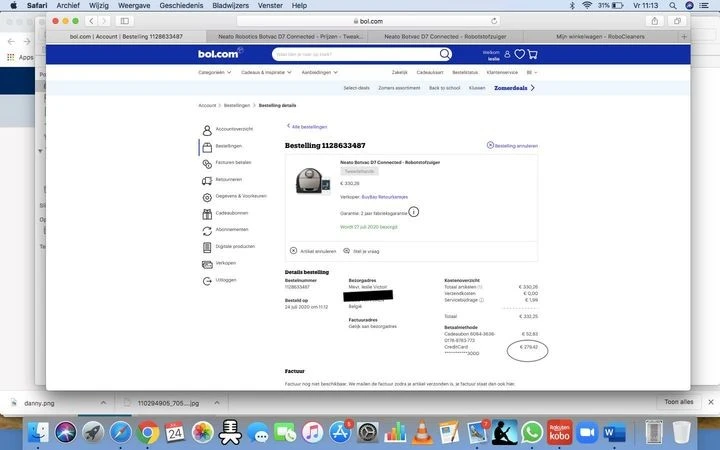Open Retourneren truck icon in sidebar
The height and width of the screenshot is (450, 720).
pos(207,181)
